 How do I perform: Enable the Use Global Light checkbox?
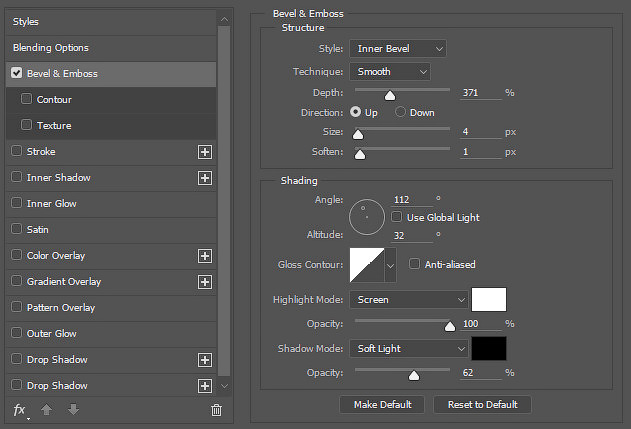click(x=396, y=217)
